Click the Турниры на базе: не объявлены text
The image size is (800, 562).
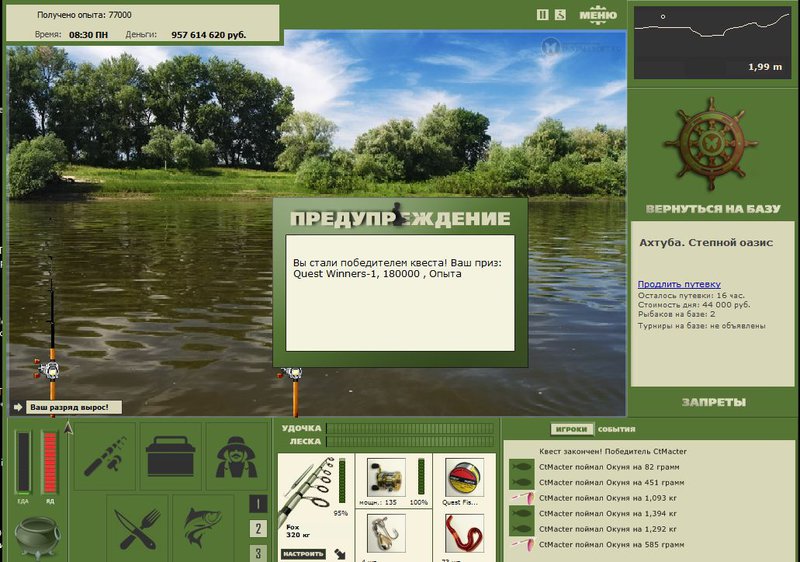click(x=702, y=325)
